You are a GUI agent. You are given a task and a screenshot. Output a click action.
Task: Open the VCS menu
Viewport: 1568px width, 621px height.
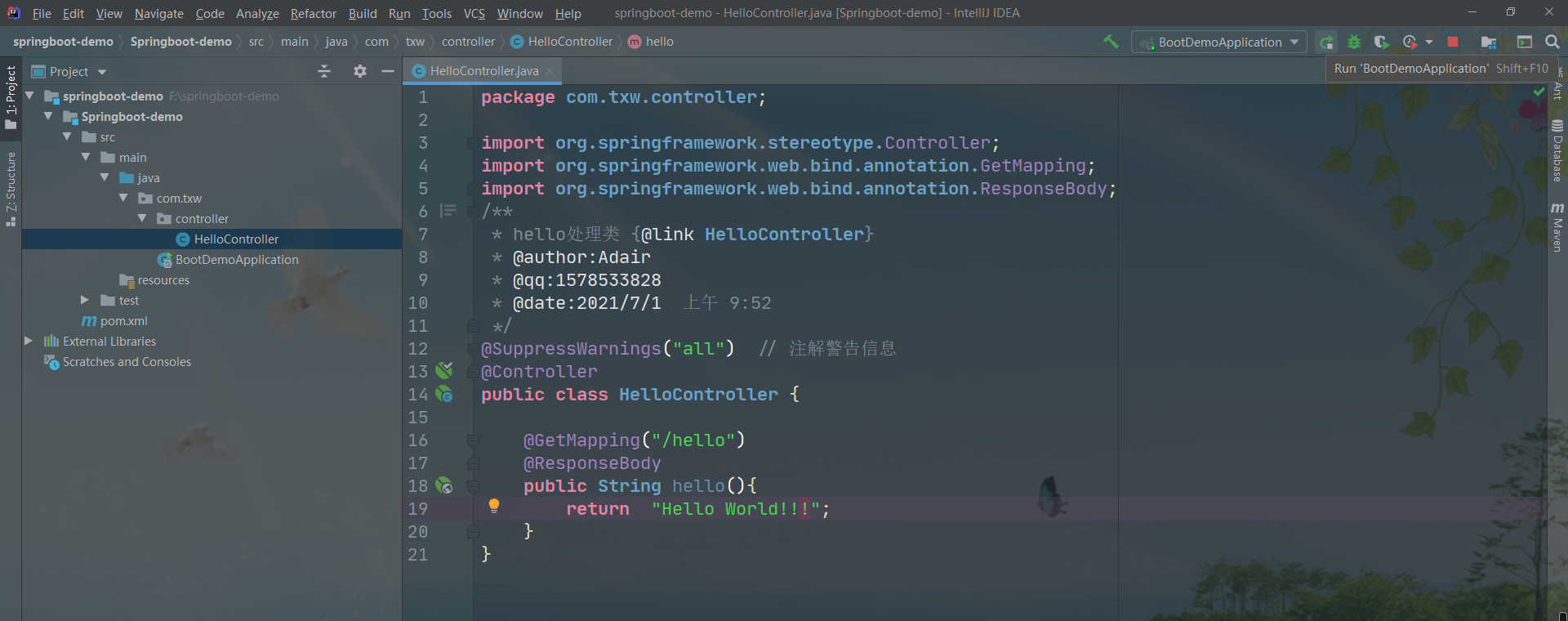tap(474, 13)
